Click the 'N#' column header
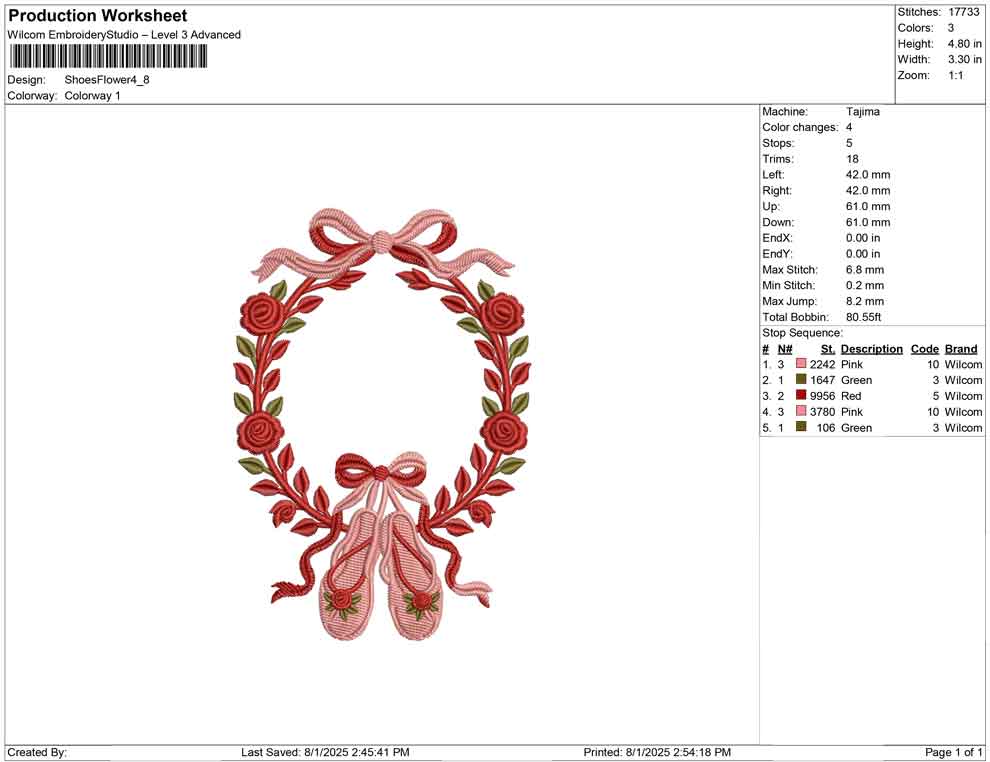990x762 pixels. coord(785,349)
